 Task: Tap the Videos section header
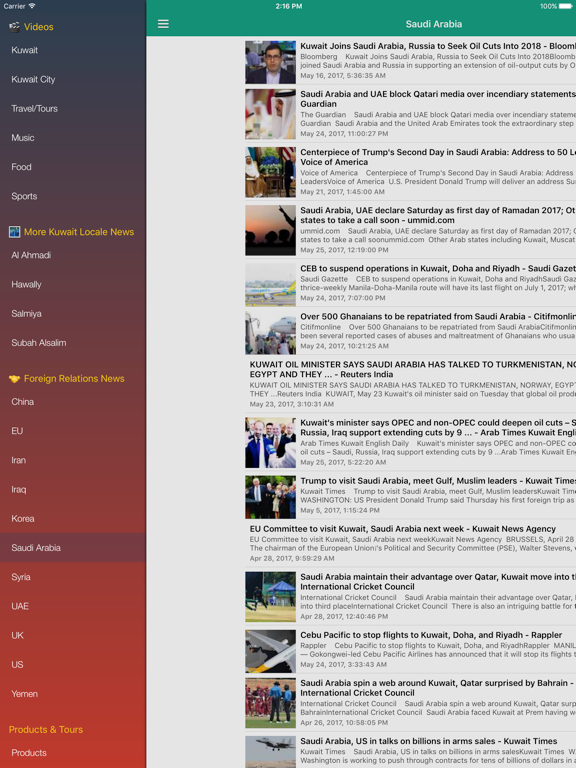[x=39, y=27]
